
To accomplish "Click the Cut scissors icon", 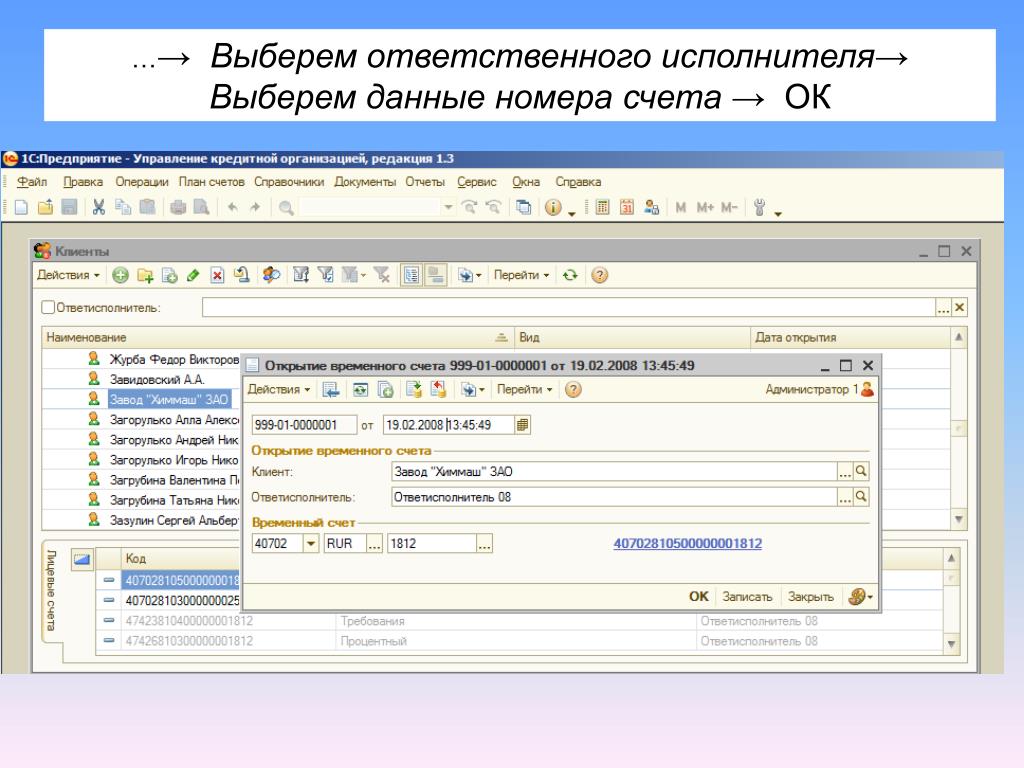I will pos(99,208).
